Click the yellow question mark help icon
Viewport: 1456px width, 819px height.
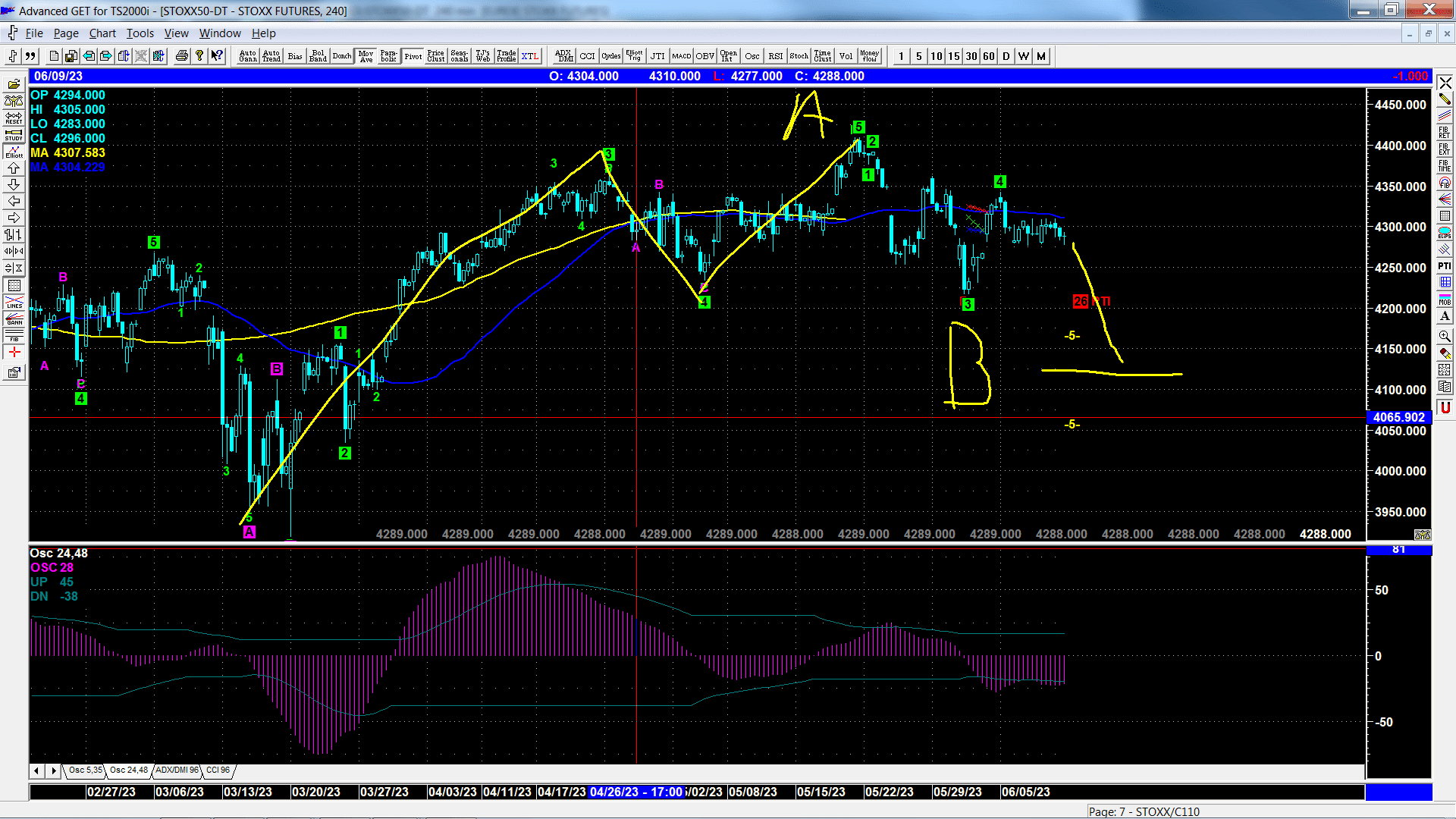pyautogui.click(x=199, y=56)
